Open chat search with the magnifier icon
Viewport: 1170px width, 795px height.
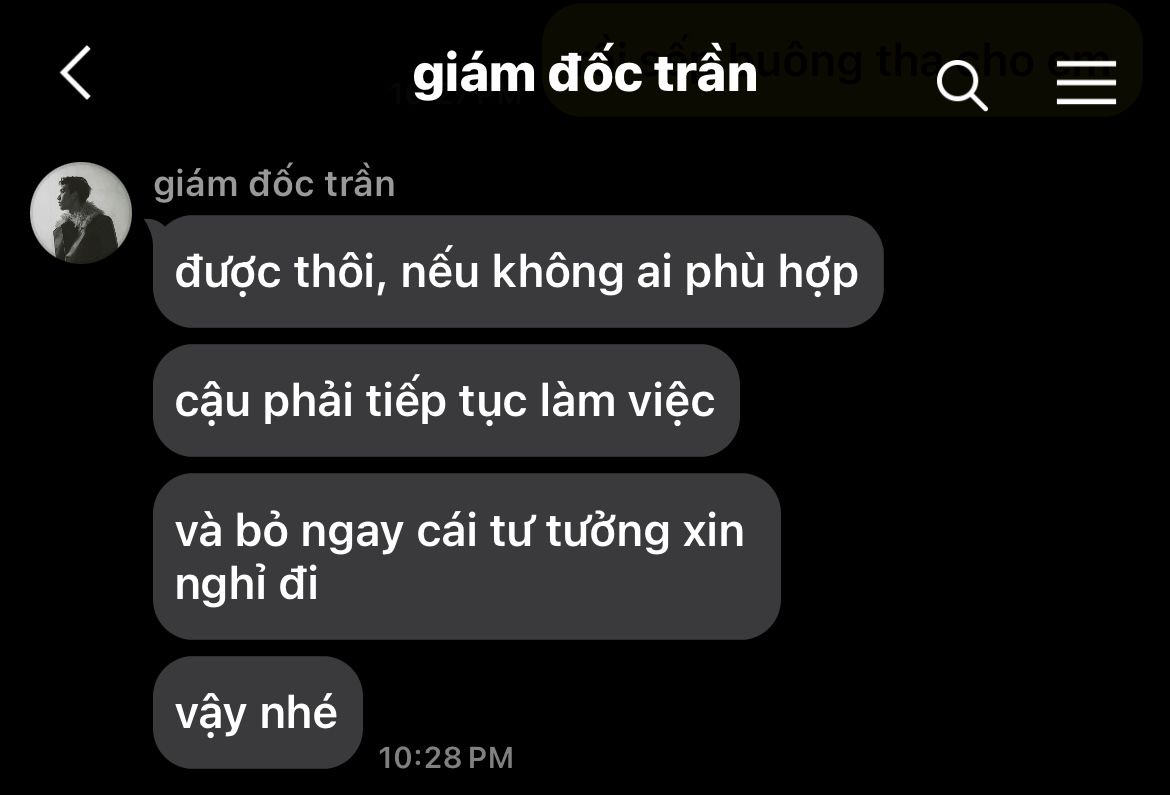pyautogui.click(x=962, y=85)
